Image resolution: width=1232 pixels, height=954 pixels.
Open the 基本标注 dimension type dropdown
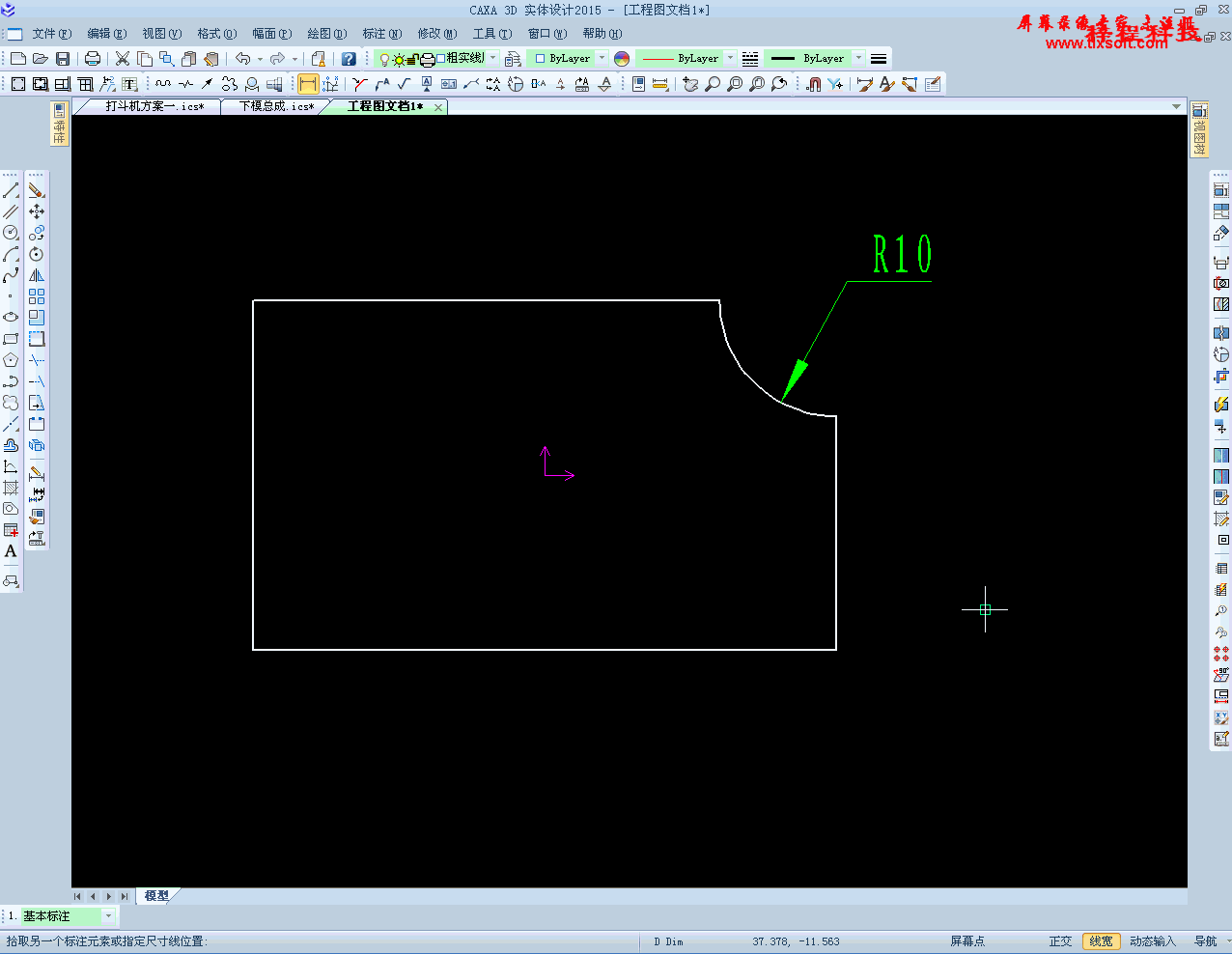(x=108, y=916)
